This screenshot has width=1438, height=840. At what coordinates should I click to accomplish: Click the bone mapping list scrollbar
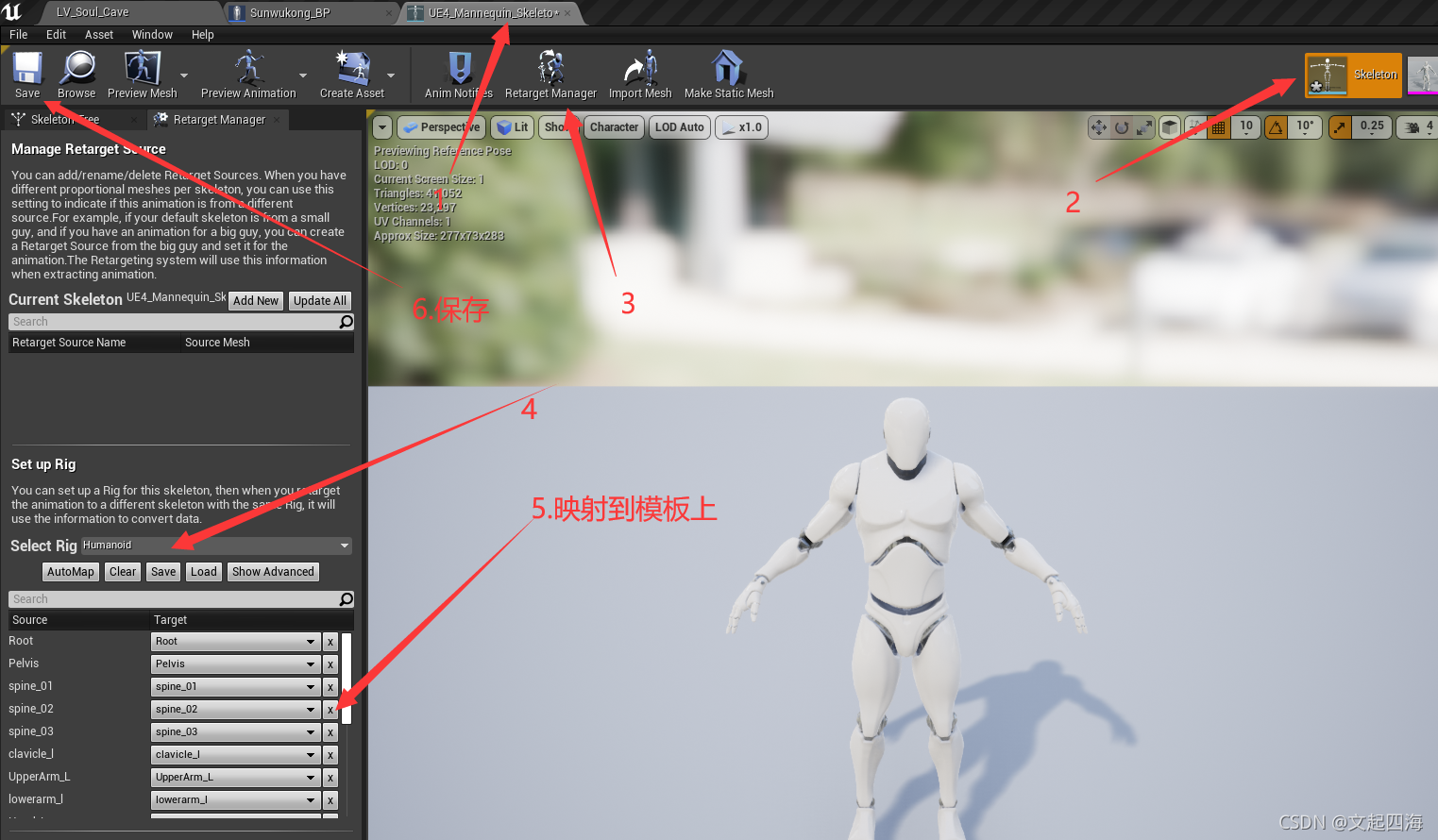click(x=347, y=679)
